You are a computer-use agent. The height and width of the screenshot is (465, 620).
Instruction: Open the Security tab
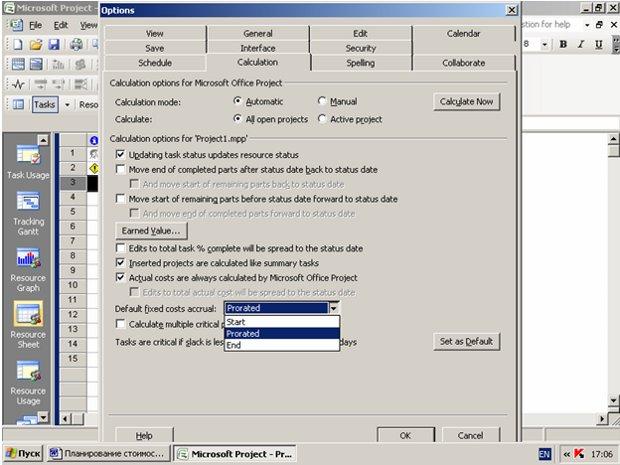point(361,48)
